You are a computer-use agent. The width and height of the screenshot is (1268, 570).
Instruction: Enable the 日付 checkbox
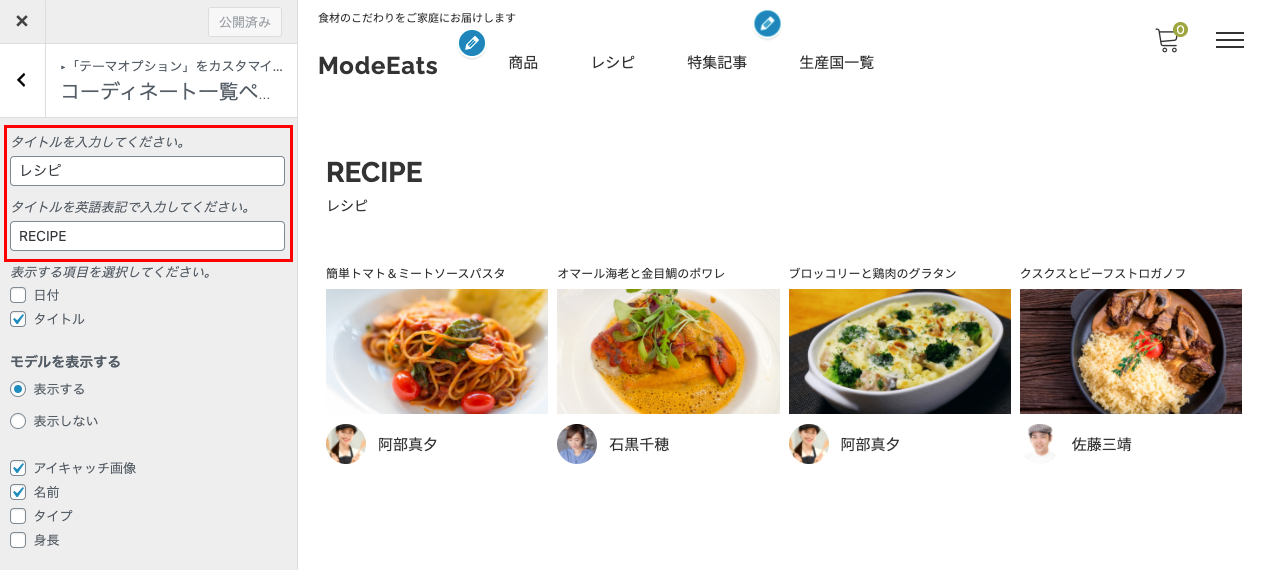[x=18, y=295]
